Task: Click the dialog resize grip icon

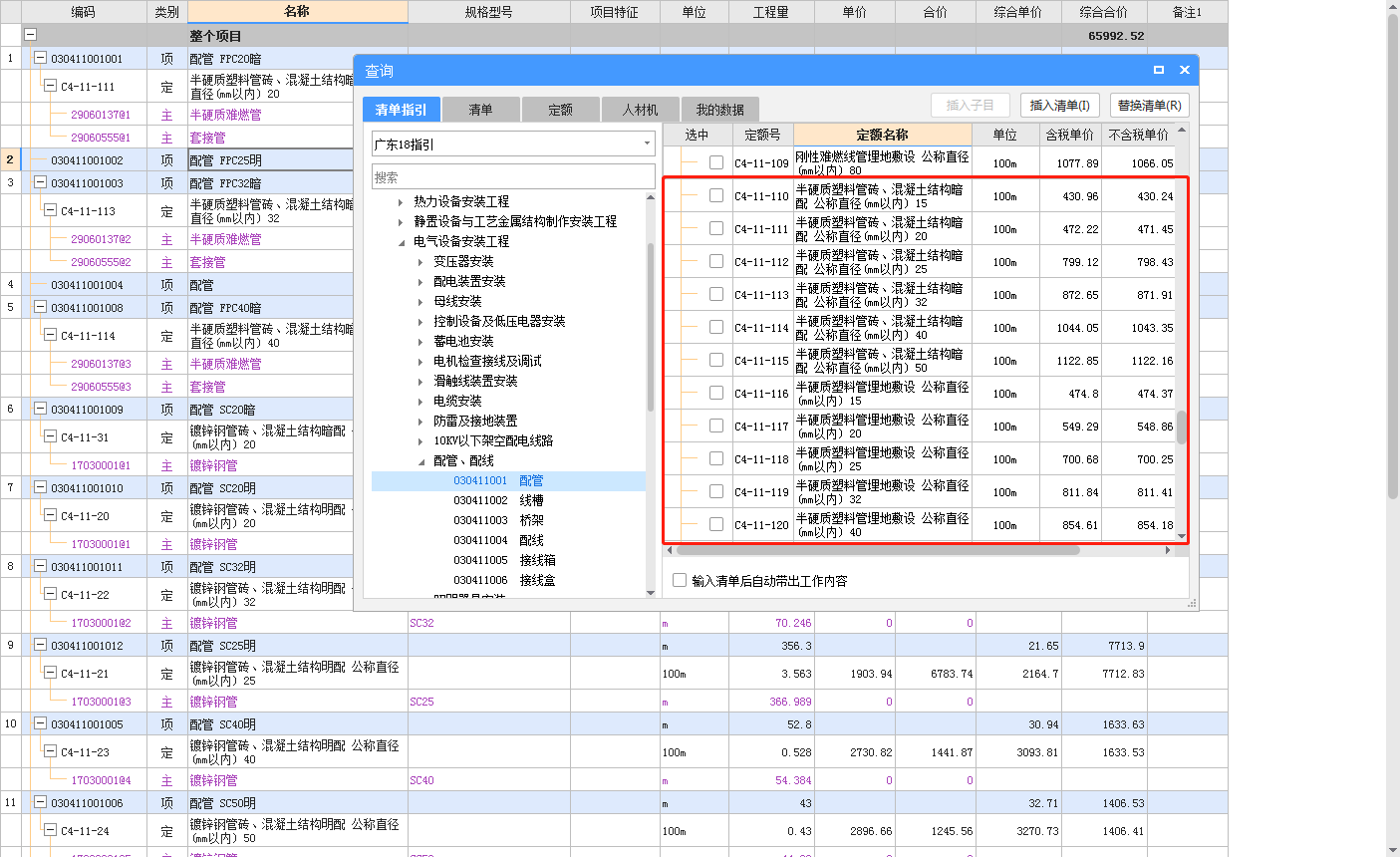Action: click(x=1192, y=604)
